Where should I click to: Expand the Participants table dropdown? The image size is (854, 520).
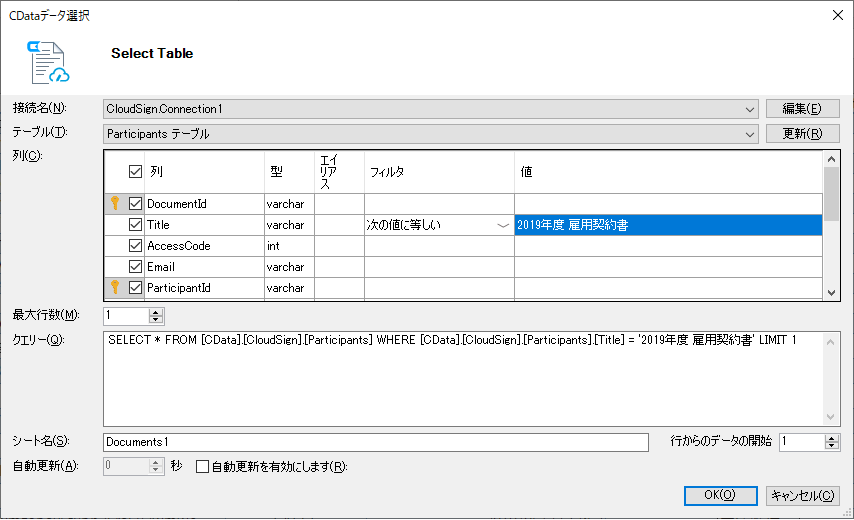coord(750,134)
